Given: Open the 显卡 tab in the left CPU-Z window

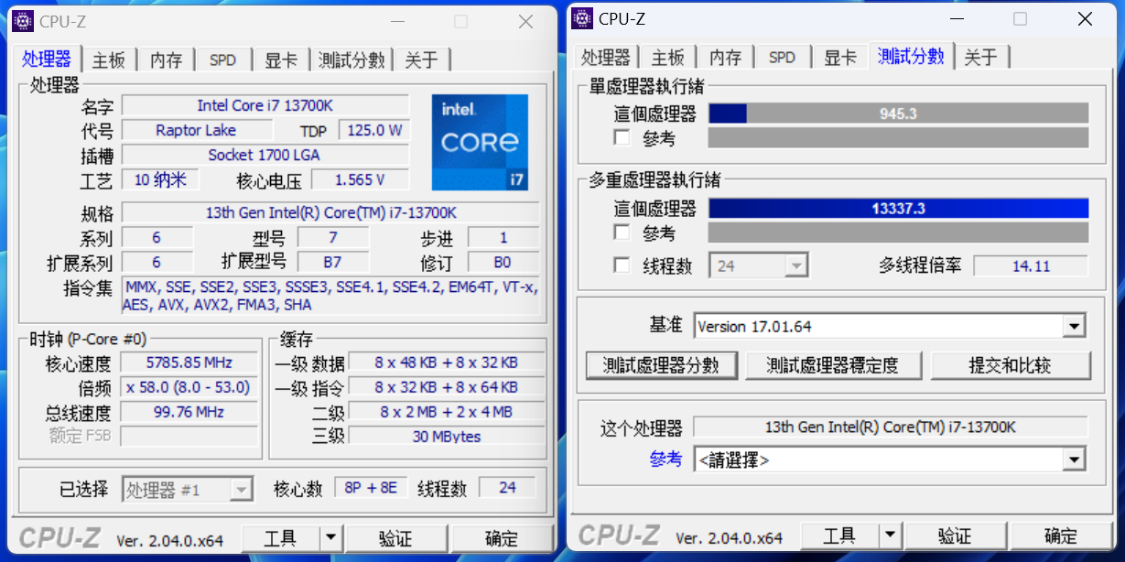Looking at the screenshot, I should point(281,60).
